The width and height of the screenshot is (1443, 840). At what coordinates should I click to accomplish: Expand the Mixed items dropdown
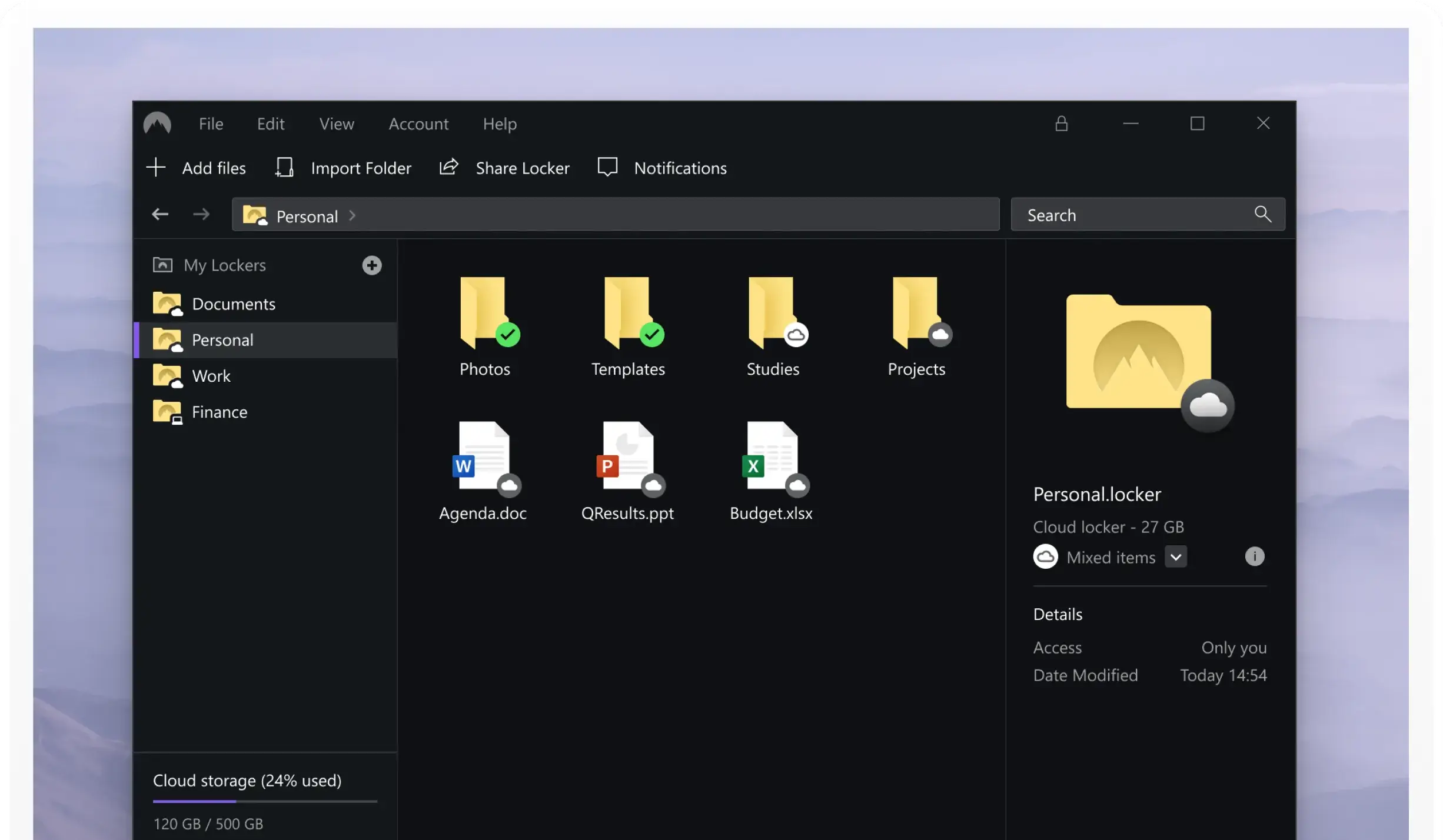point(1176,556)
